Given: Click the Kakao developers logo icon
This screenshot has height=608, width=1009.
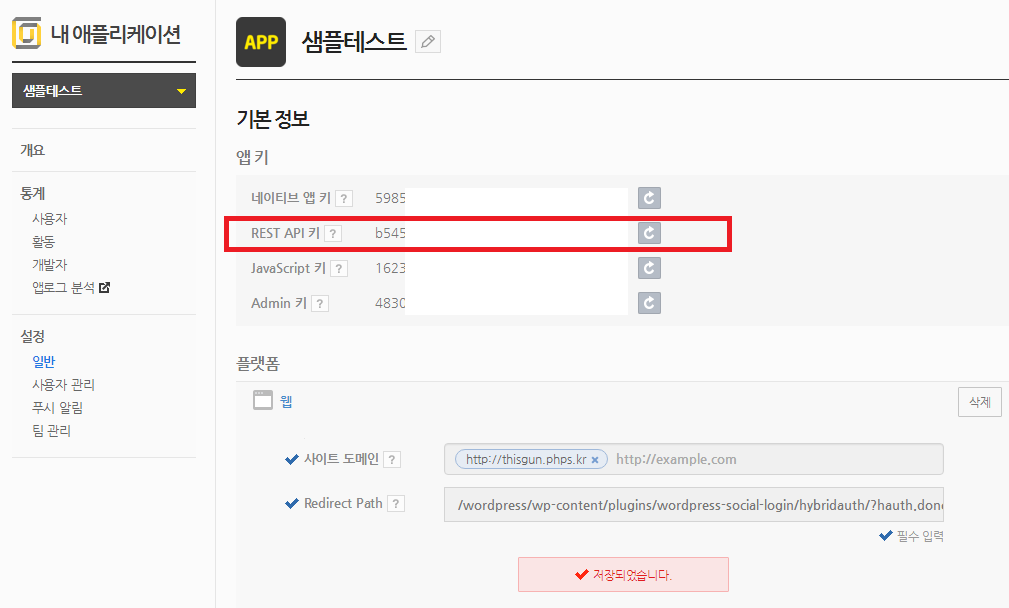Looking at the screenshot, I should coord(26,33).
